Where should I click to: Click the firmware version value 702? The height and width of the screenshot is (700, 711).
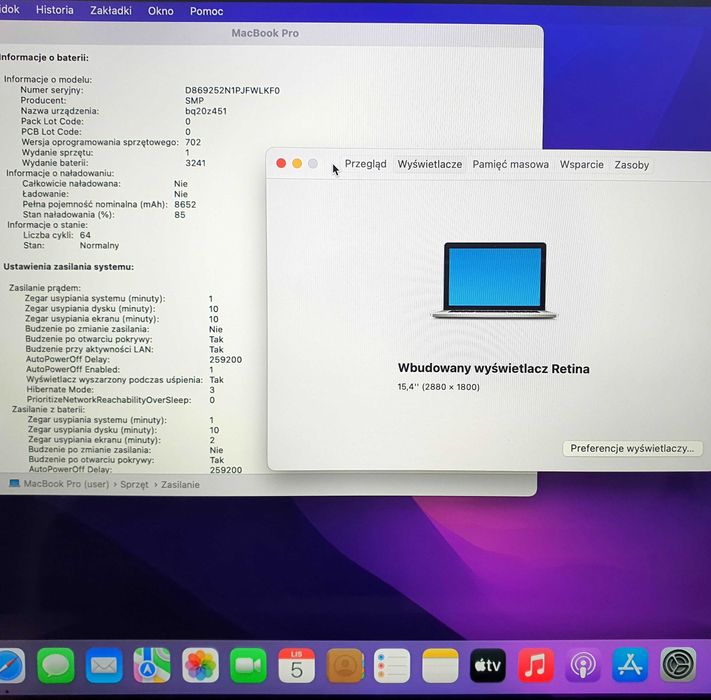(x=193, y=142)
